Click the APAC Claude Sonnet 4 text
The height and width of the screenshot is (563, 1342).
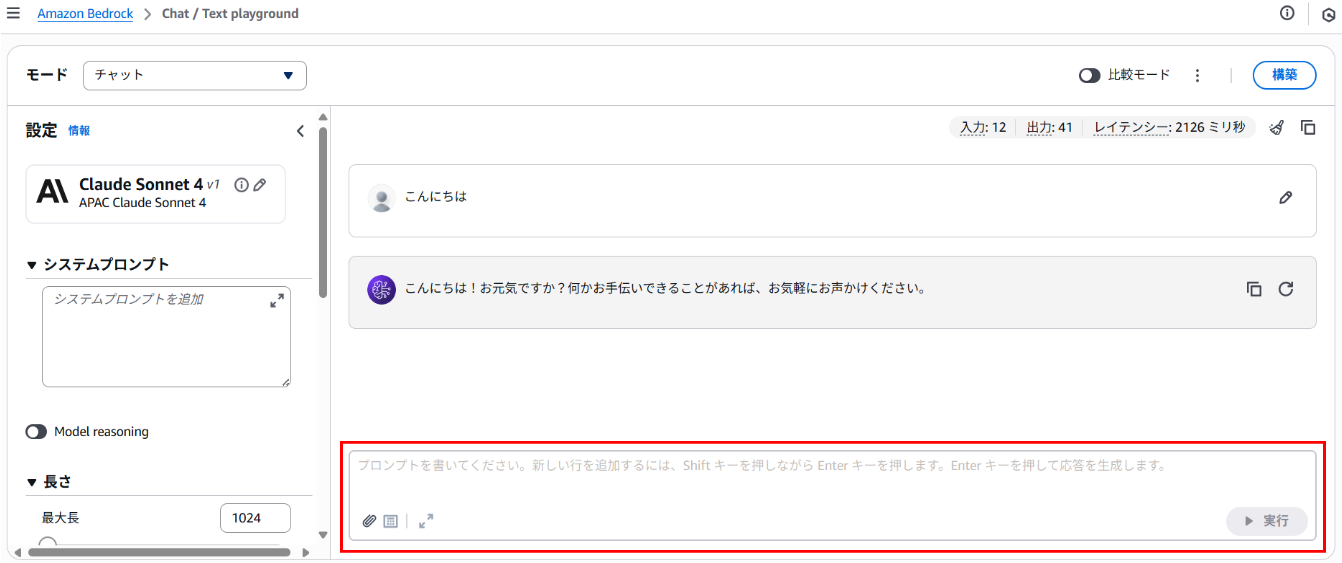click(x=142, y=203)
